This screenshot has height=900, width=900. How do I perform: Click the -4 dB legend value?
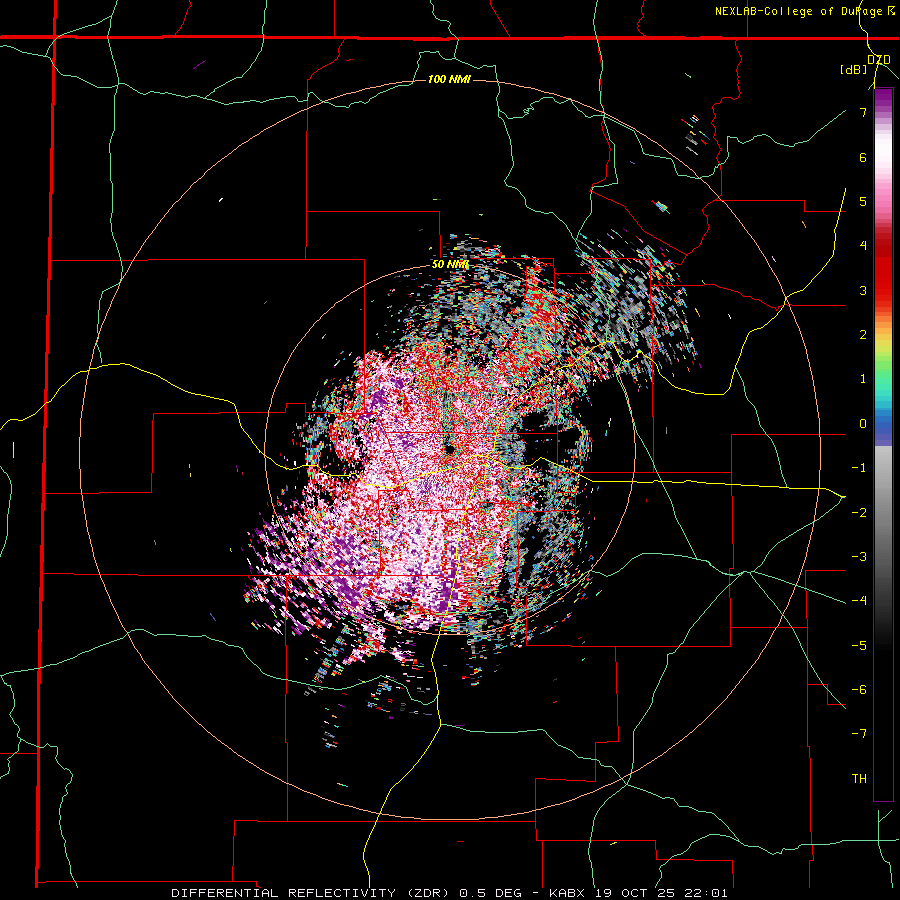point(859,601)
